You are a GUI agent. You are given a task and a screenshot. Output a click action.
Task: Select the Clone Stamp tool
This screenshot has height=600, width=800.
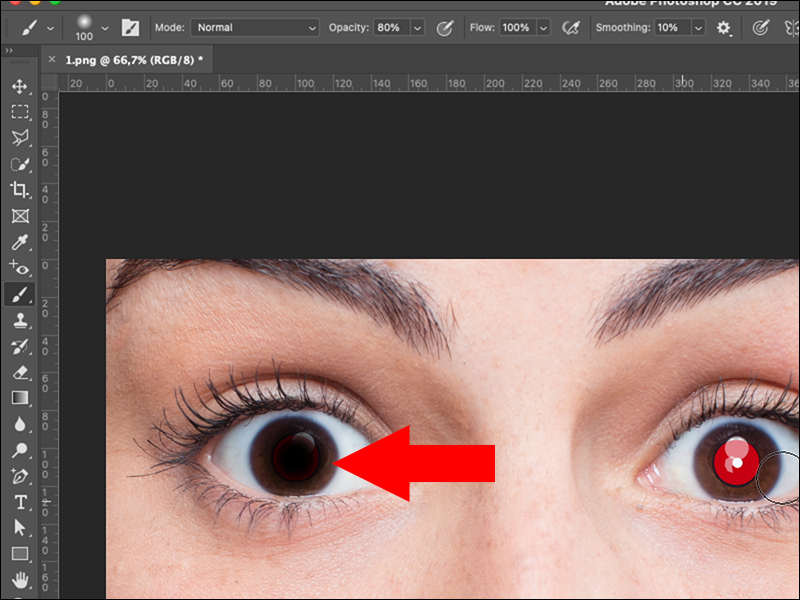pos(20,320)
